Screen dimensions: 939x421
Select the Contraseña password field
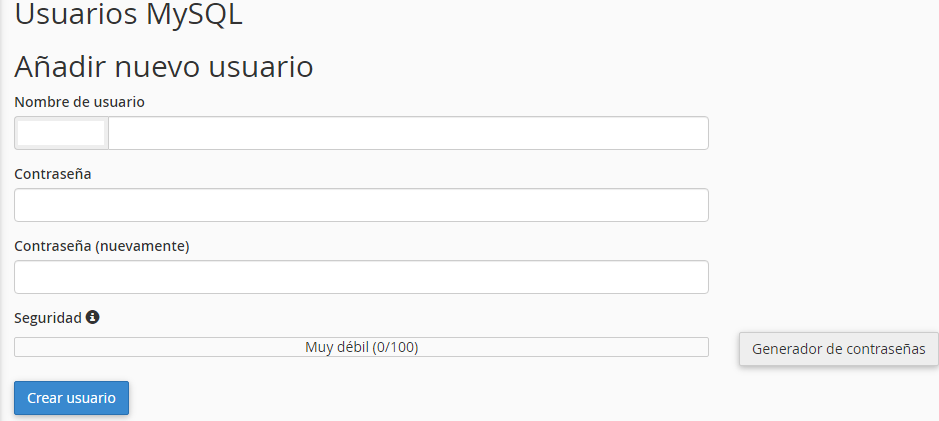(361, 205)
